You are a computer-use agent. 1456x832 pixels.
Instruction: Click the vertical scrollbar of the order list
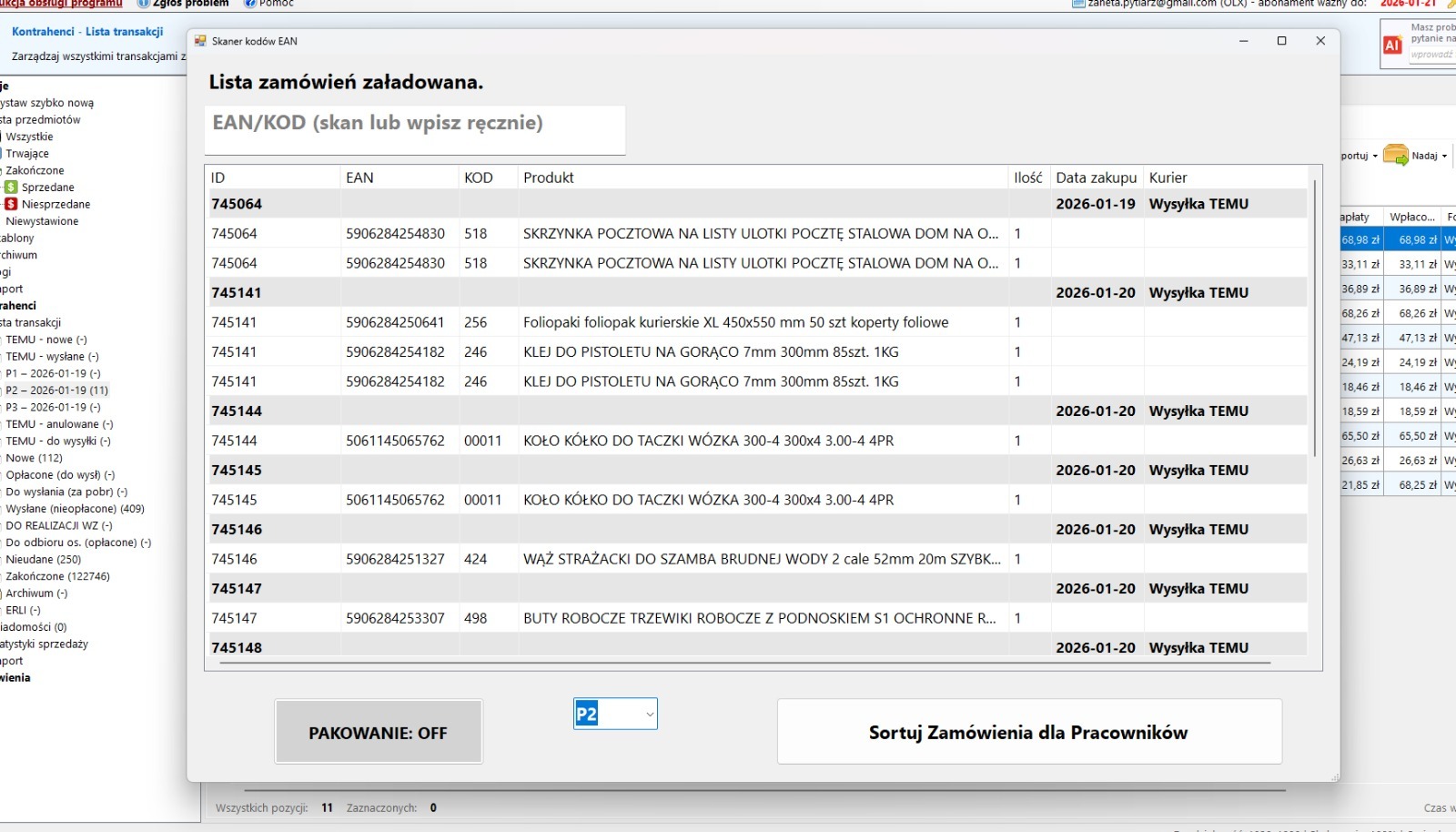(x=1315, y=319)
